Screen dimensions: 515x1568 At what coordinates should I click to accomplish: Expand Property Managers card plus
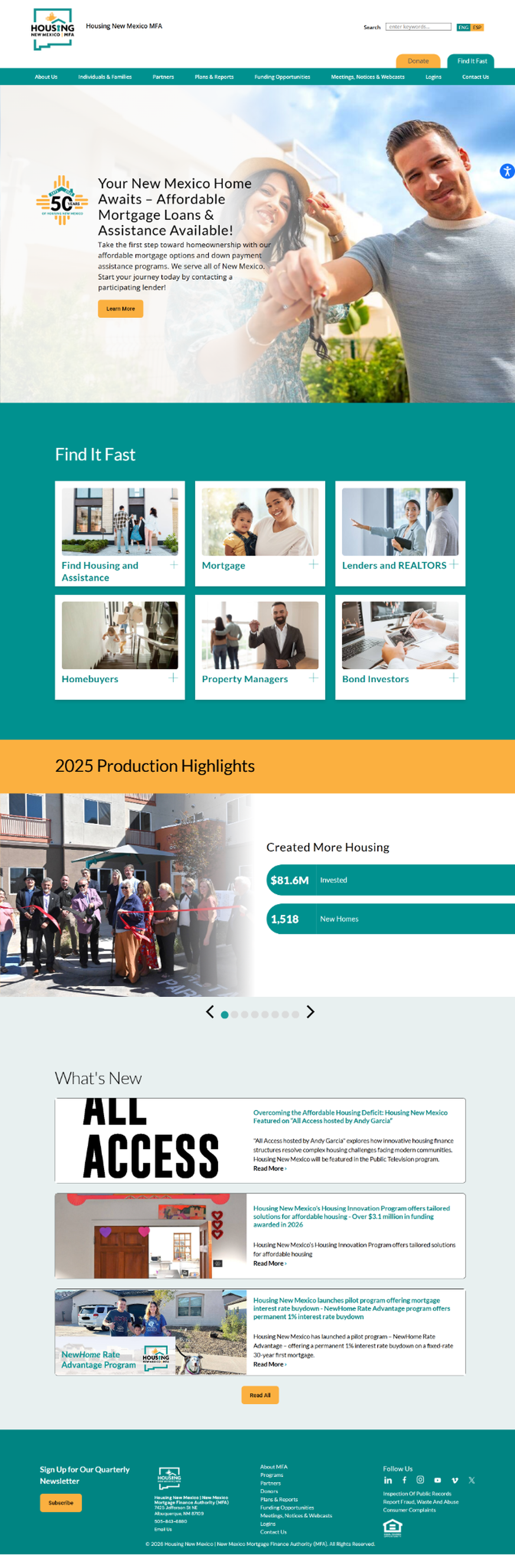pos(314,678)
